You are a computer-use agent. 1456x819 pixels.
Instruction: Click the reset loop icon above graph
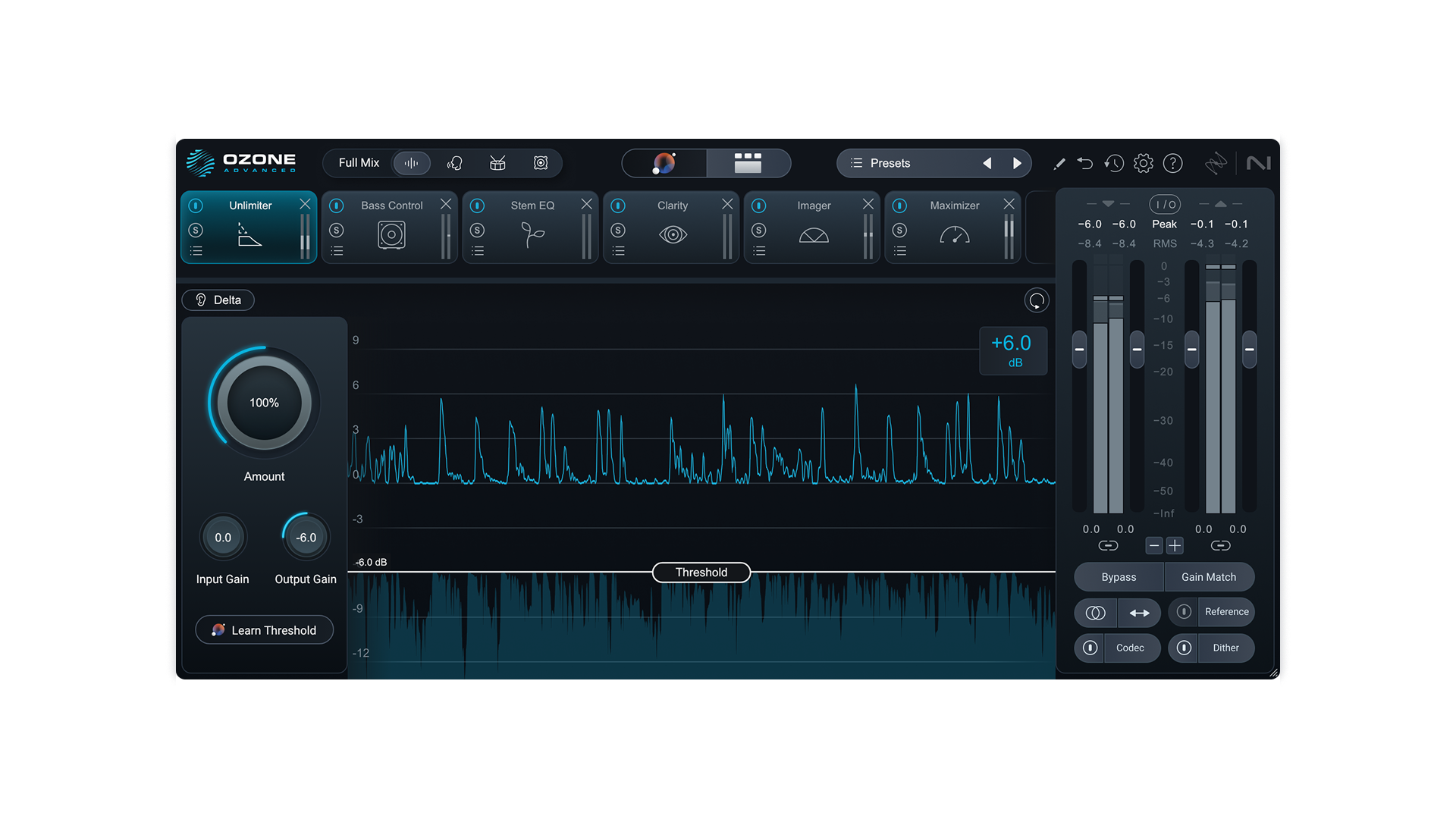point(1036,300)
